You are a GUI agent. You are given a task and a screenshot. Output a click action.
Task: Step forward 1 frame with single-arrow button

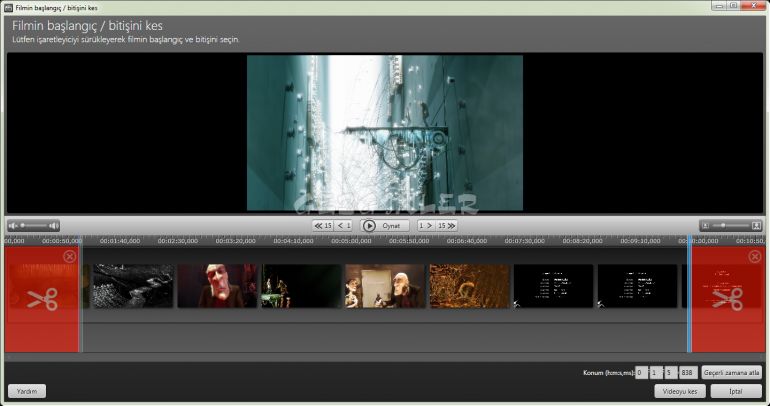[x=426, y=226]
